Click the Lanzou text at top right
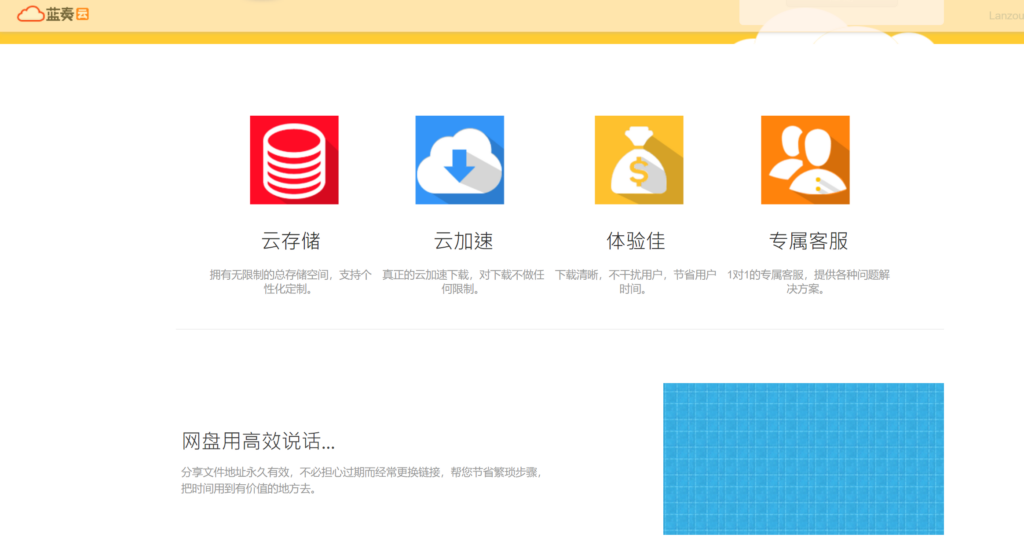 click(x=1005, y=15)
